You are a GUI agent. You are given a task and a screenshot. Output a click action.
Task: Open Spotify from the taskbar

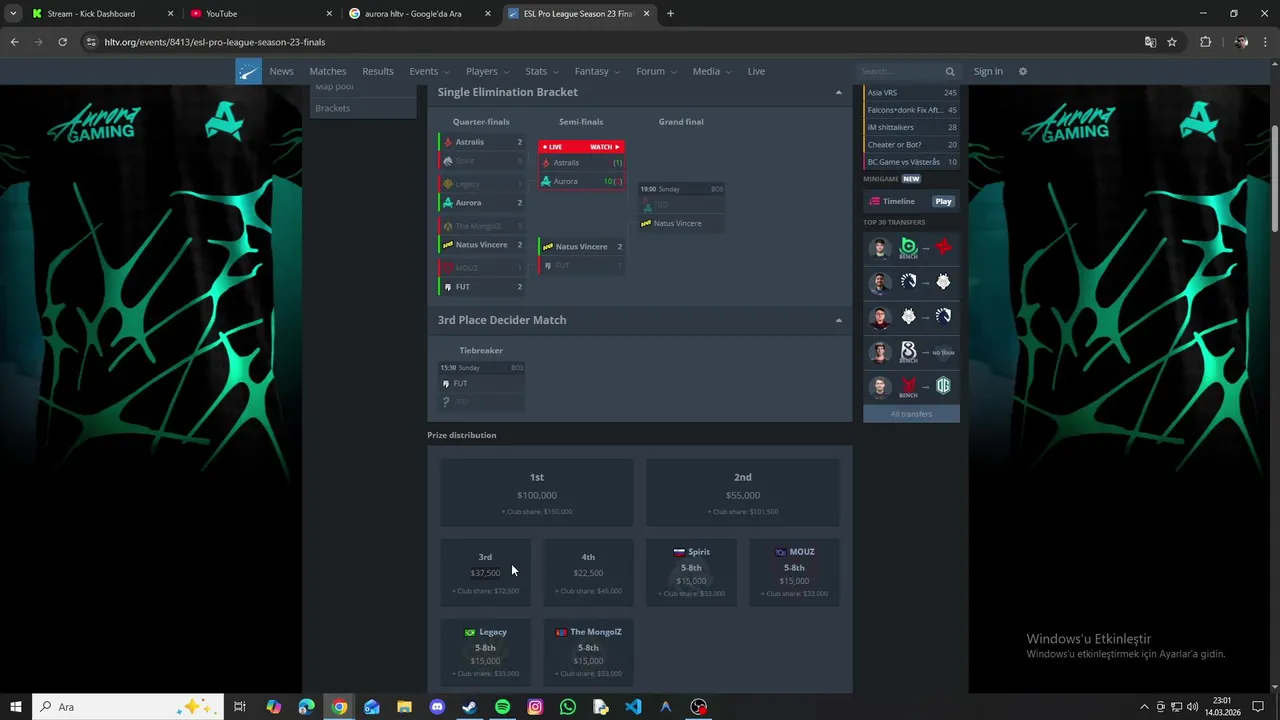pyautogui.click(x=502, y=707)
